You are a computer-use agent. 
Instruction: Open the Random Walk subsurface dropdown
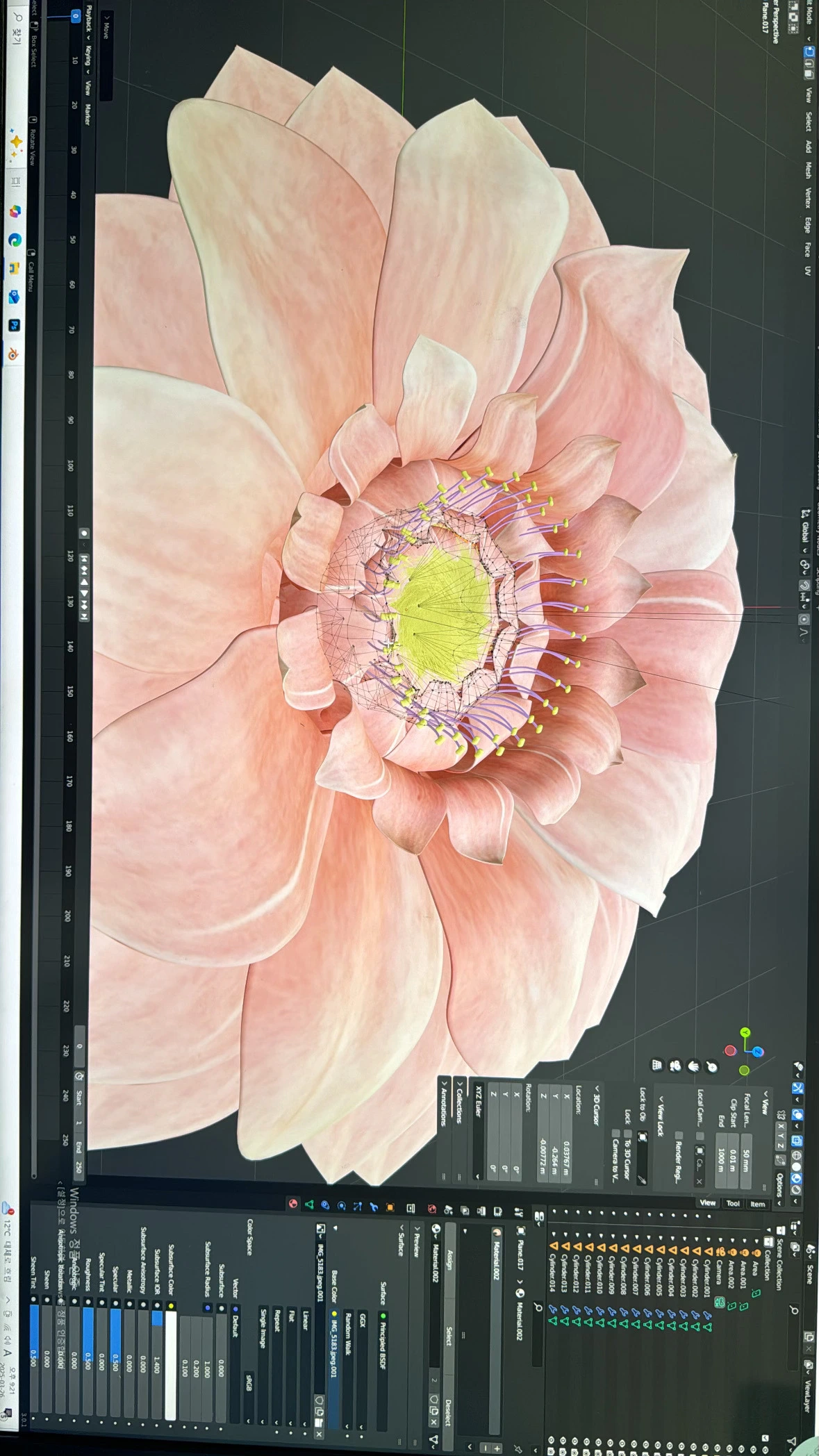click(x=348, y=1368)
